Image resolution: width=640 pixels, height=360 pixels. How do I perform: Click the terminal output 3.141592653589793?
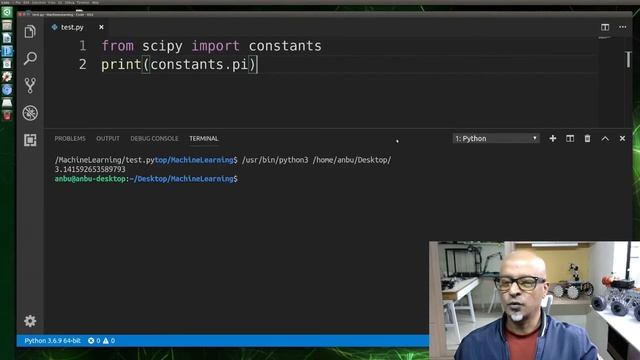click(x=90, y=169)
